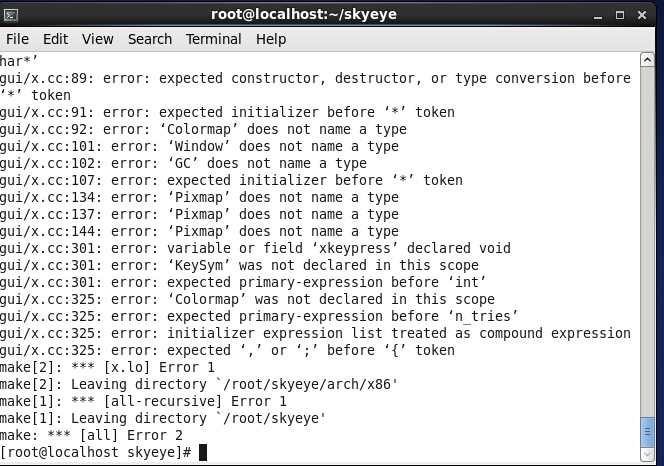
Task: Click the window title root@localhost:~/skyeye
Action: (x=304, y=14)
